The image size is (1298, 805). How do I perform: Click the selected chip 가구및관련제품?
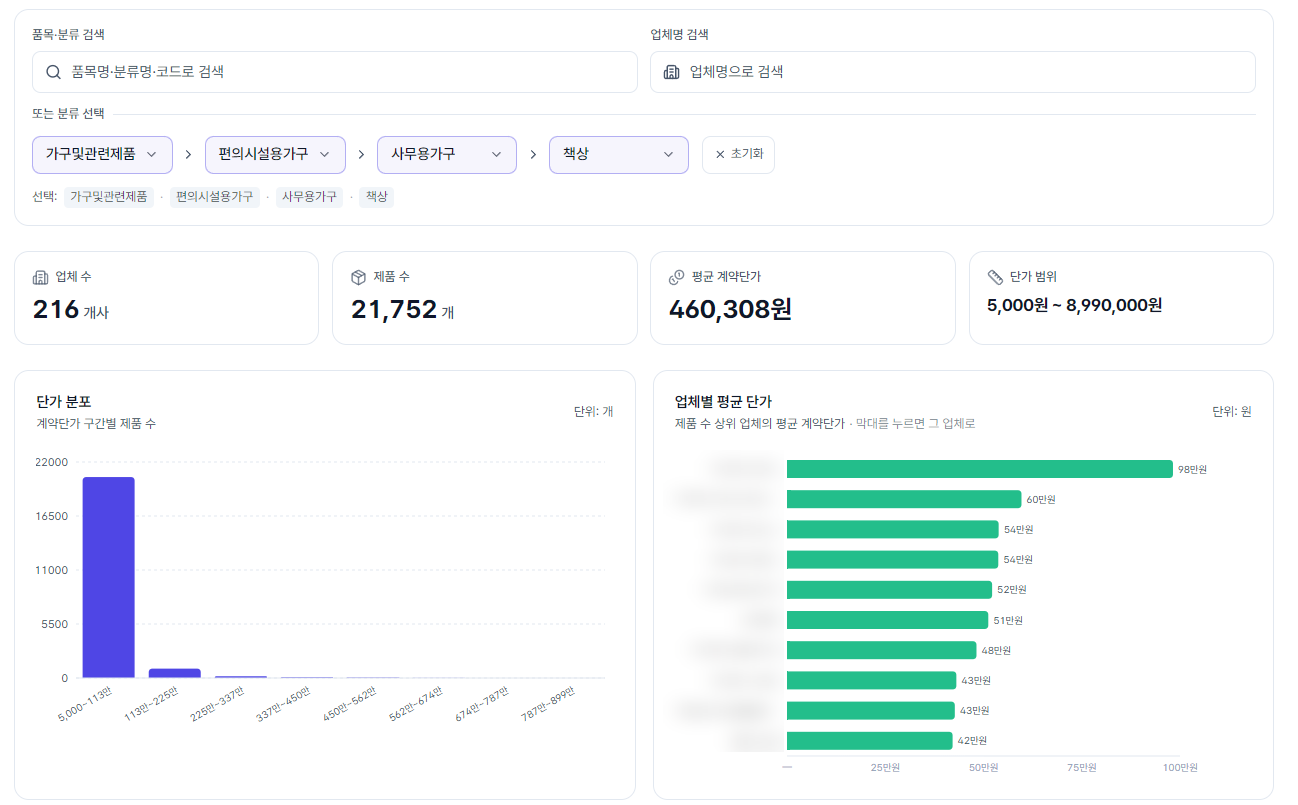(109, 197)
